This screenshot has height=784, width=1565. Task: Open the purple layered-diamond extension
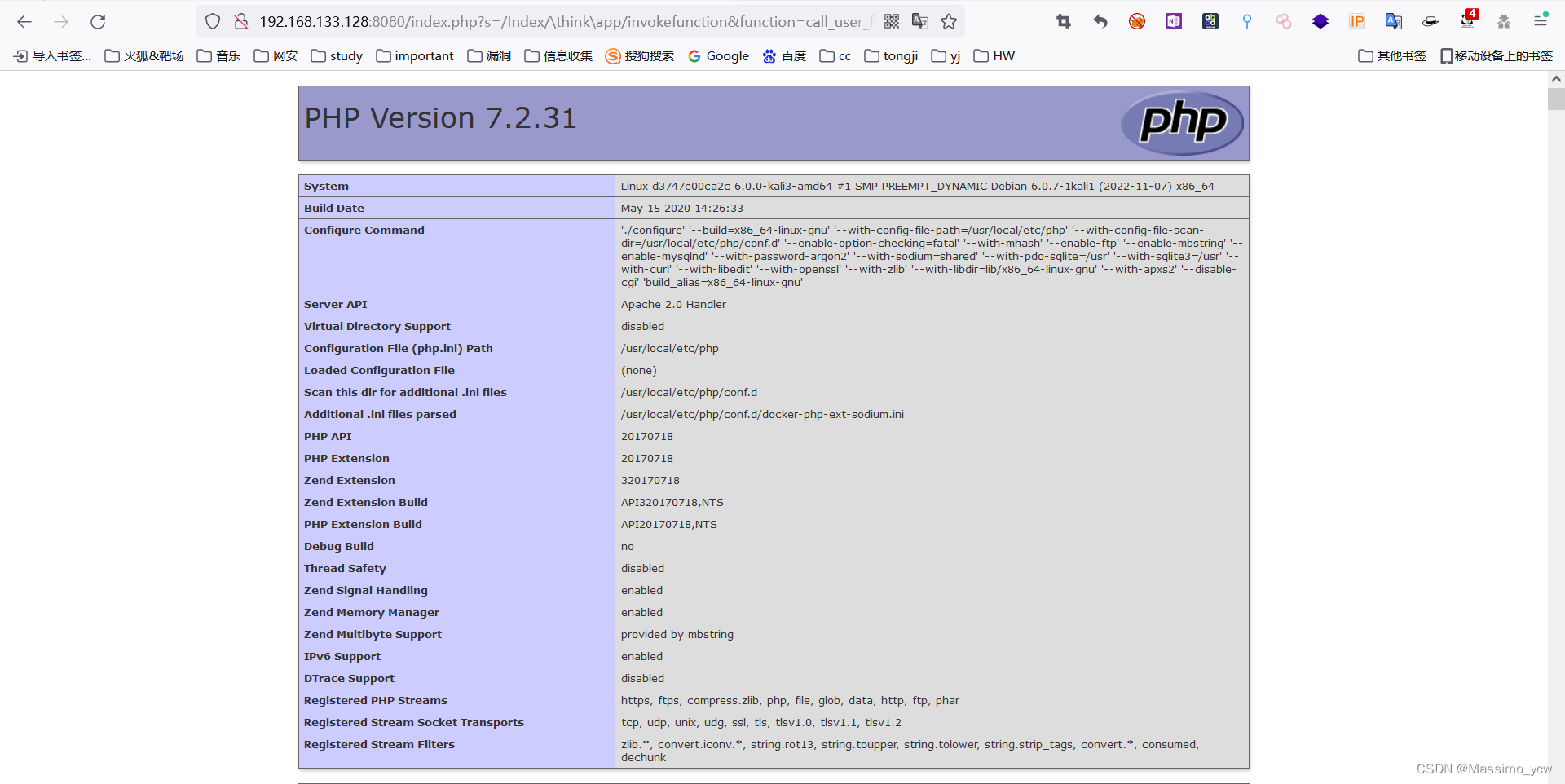click(1320, 22)
